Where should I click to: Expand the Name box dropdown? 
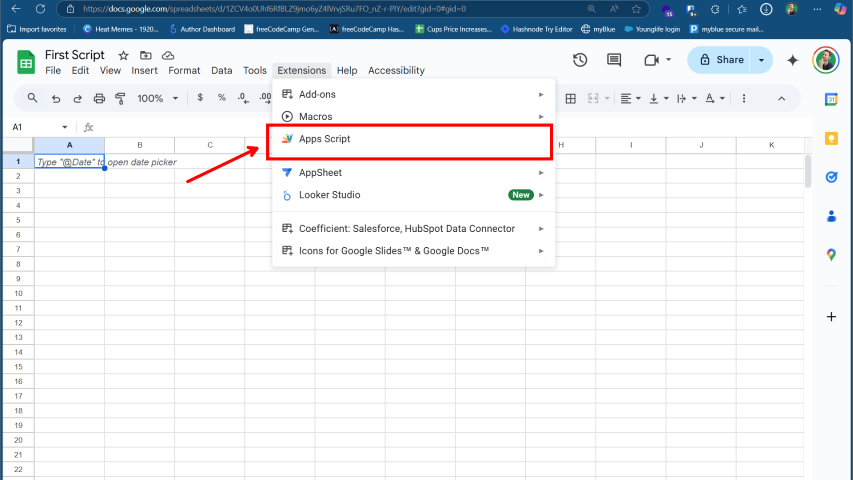(65, 127)
